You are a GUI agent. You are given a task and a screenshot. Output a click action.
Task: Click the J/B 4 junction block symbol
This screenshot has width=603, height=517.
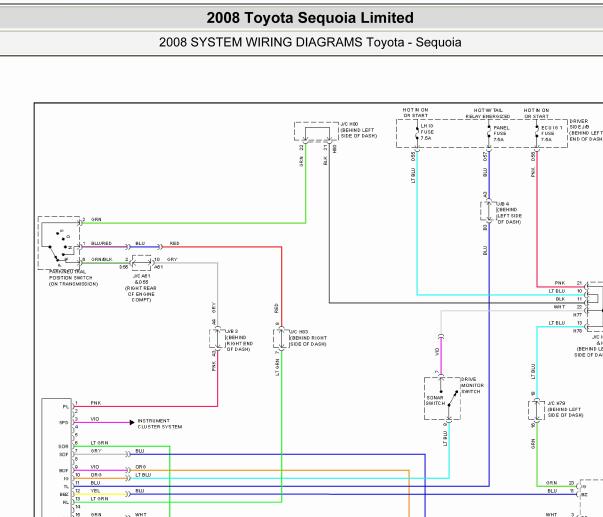click(x=488, y=211)
